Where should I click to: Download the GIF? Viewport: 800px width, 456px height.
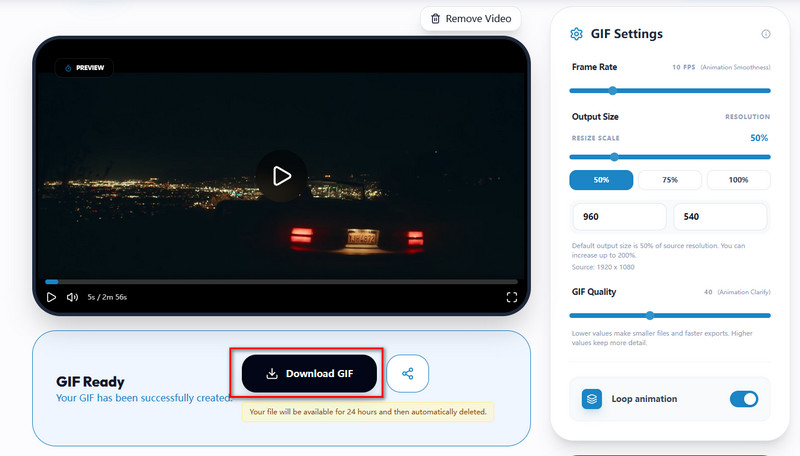click(309, 373)
